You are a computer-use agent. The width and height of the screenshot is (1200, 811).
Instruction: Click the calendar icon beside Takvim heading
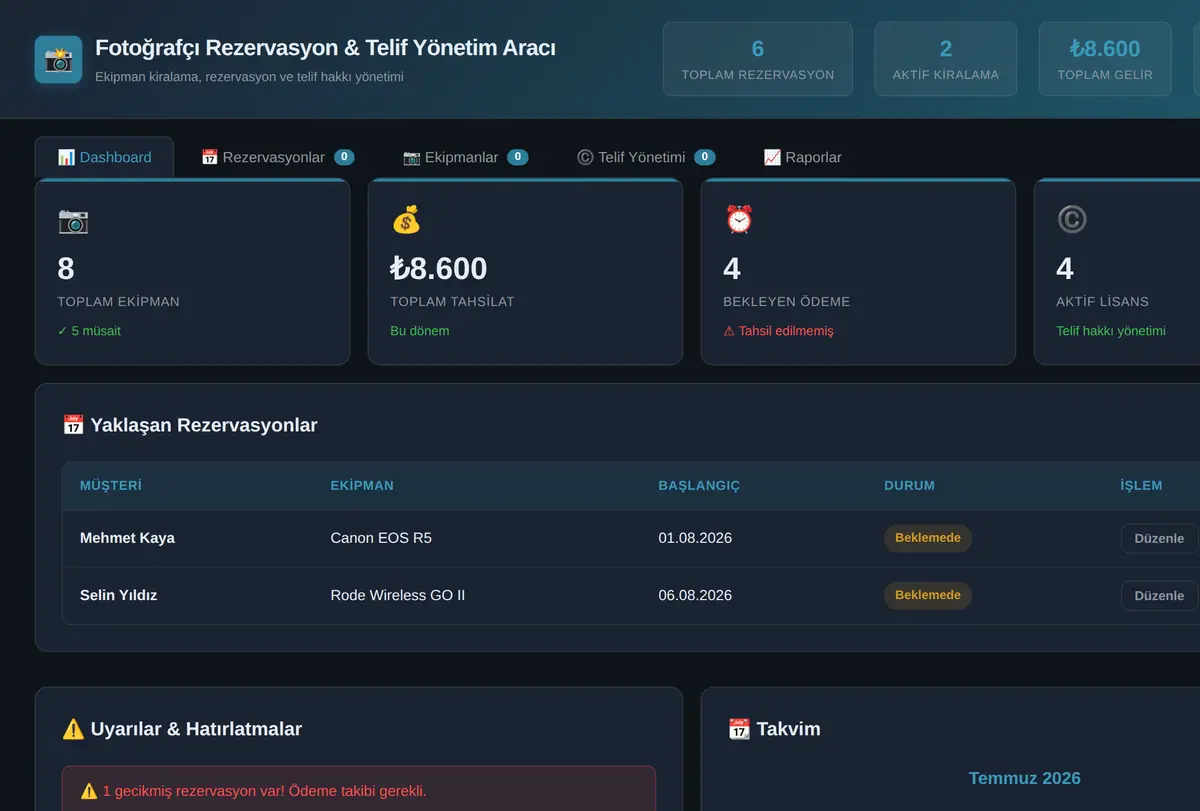click(x=739, y=729)
